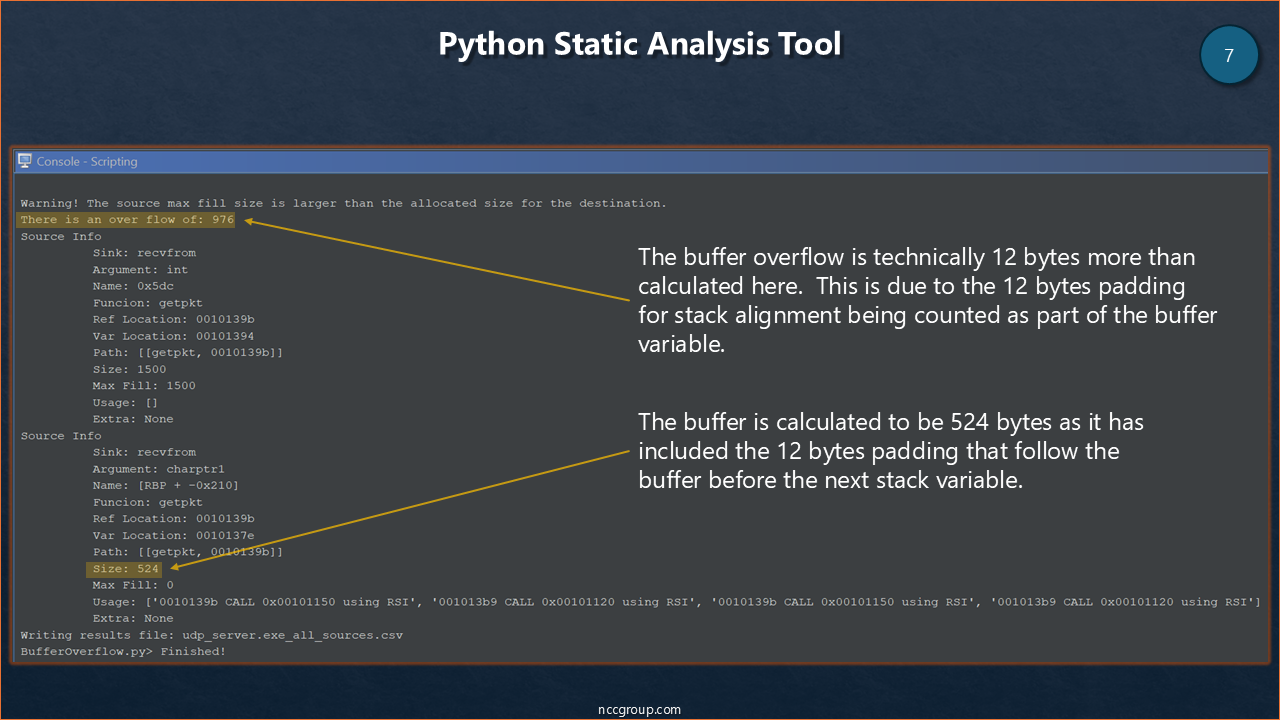Click the Console monitor icon in title bar
Image resolution: width=1280 pixels, height=720 pixels.
[x=25, y=161]
